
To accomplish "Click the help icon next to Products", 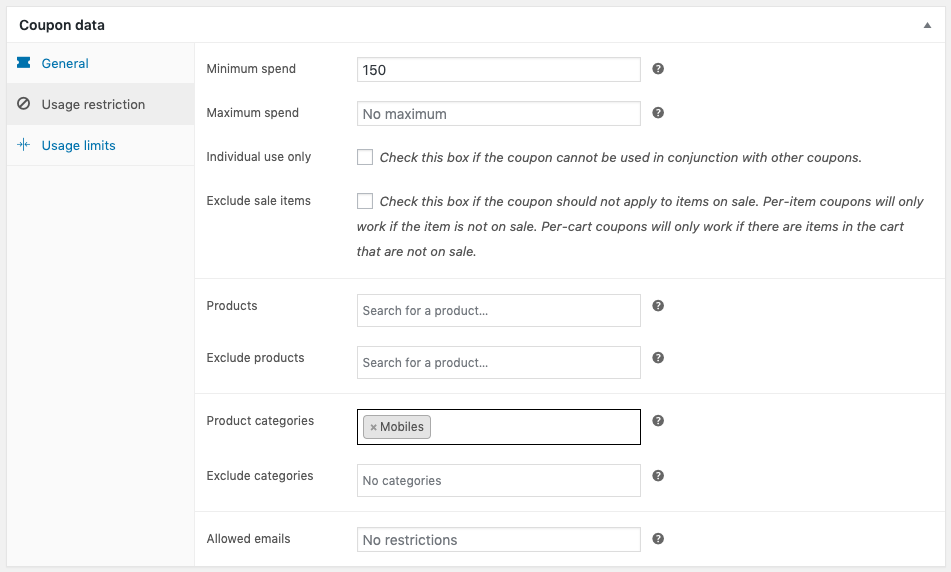I will click(x=658, y=306).
